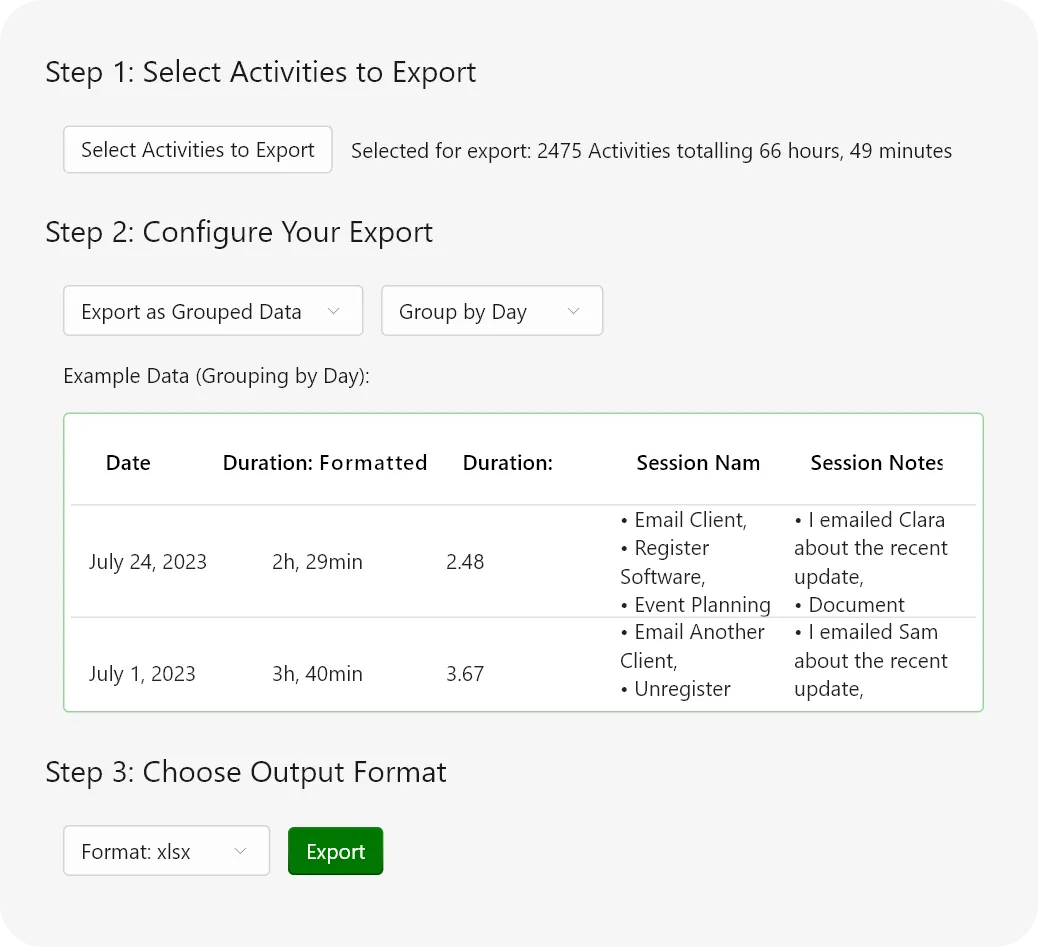Open the Format: xlsx dropdown
This screenshot has width=1038, height=947.
(166, 852)
